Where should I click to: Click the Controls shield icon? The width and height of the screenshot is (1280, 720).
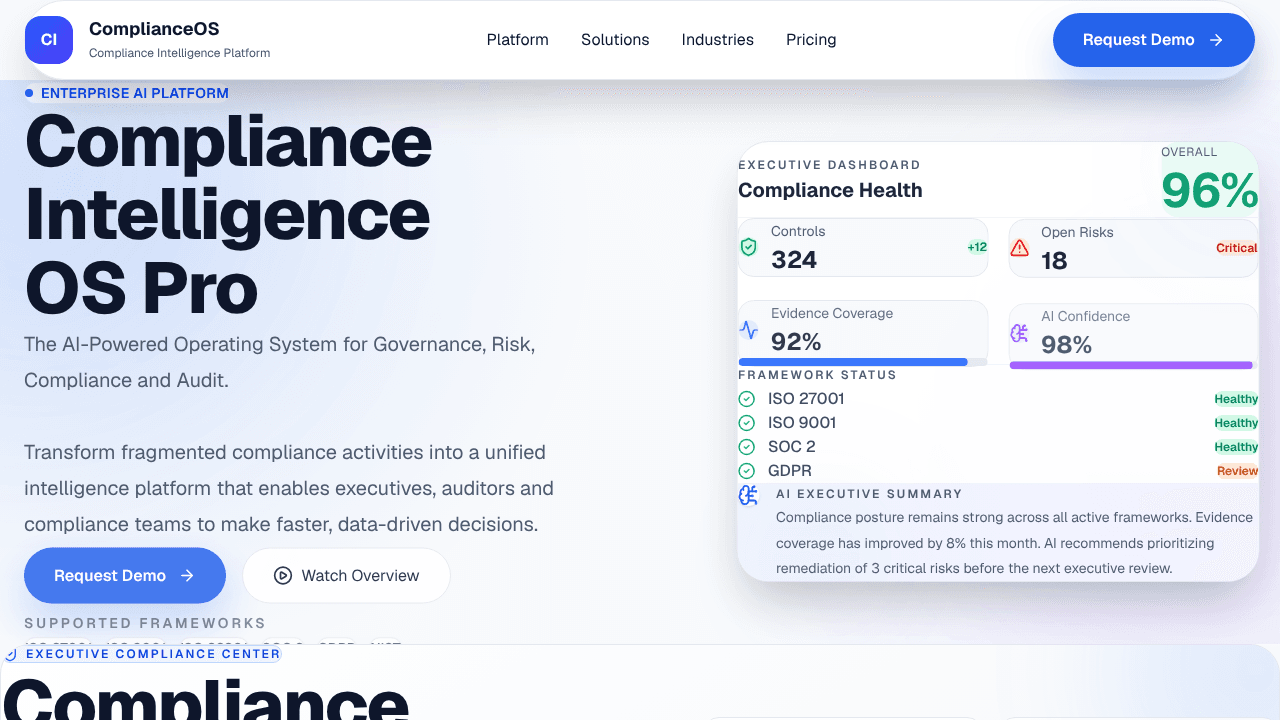pyautogui.click(x=748, y=247)
